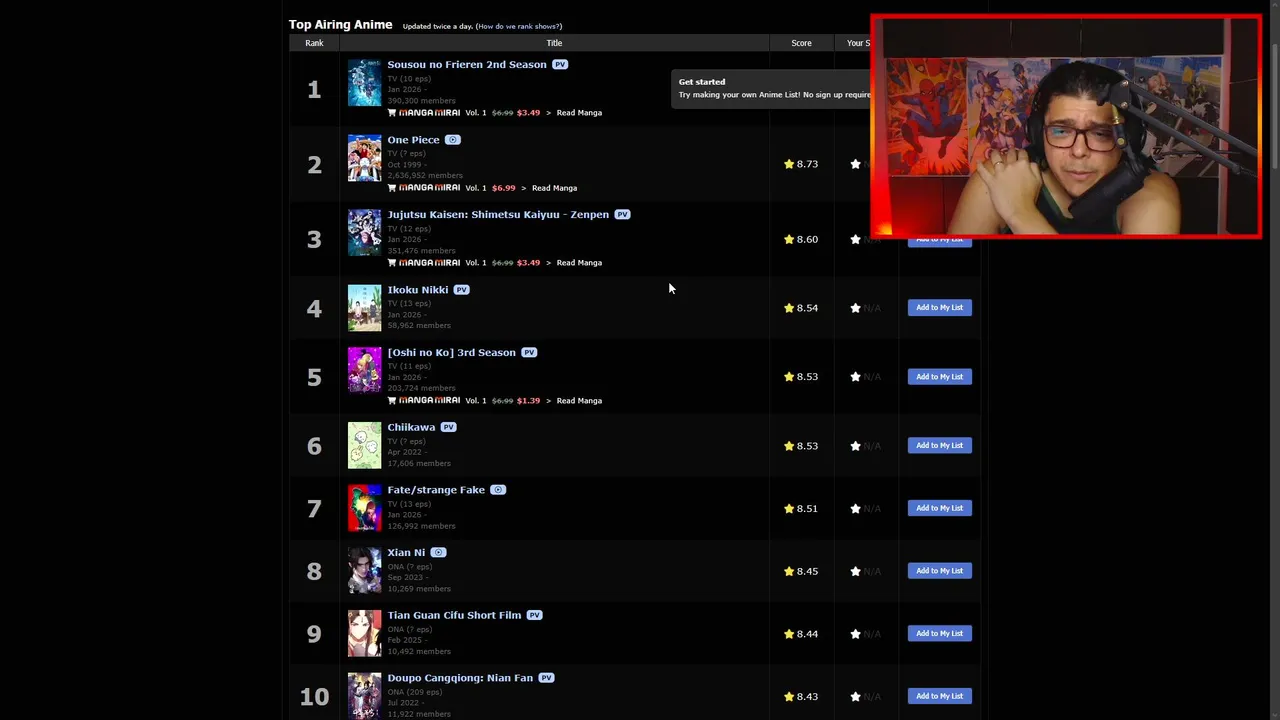
Task: Click Read Manga under Jujutsu Kaisen
Action: click(x=579, y=263)
